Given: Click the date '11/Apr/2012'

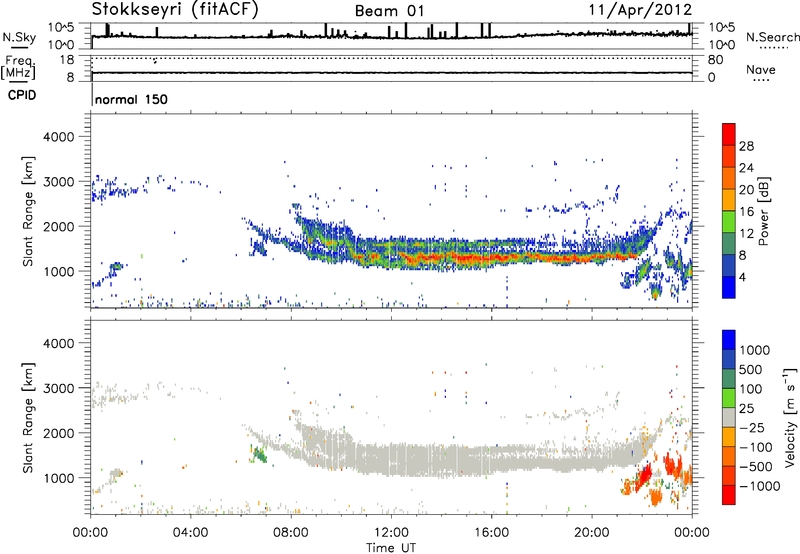Looking at the screenshot, I should click(x=640, y=10).
